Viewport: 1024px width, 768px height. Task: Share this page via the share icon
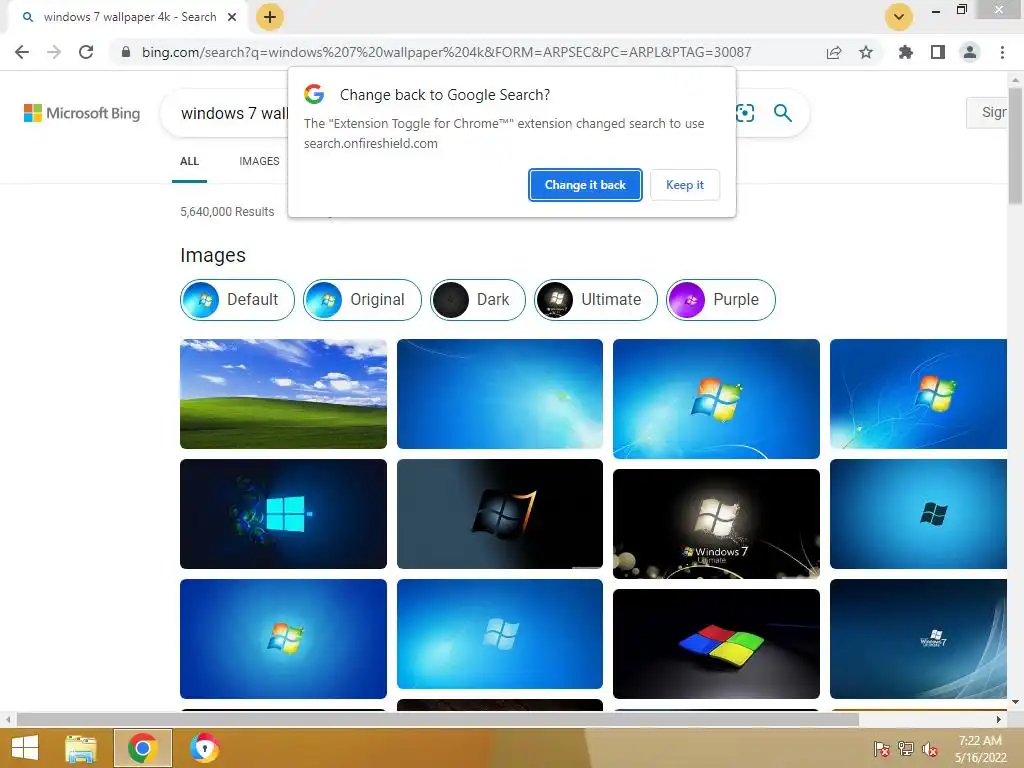[834, 52]
